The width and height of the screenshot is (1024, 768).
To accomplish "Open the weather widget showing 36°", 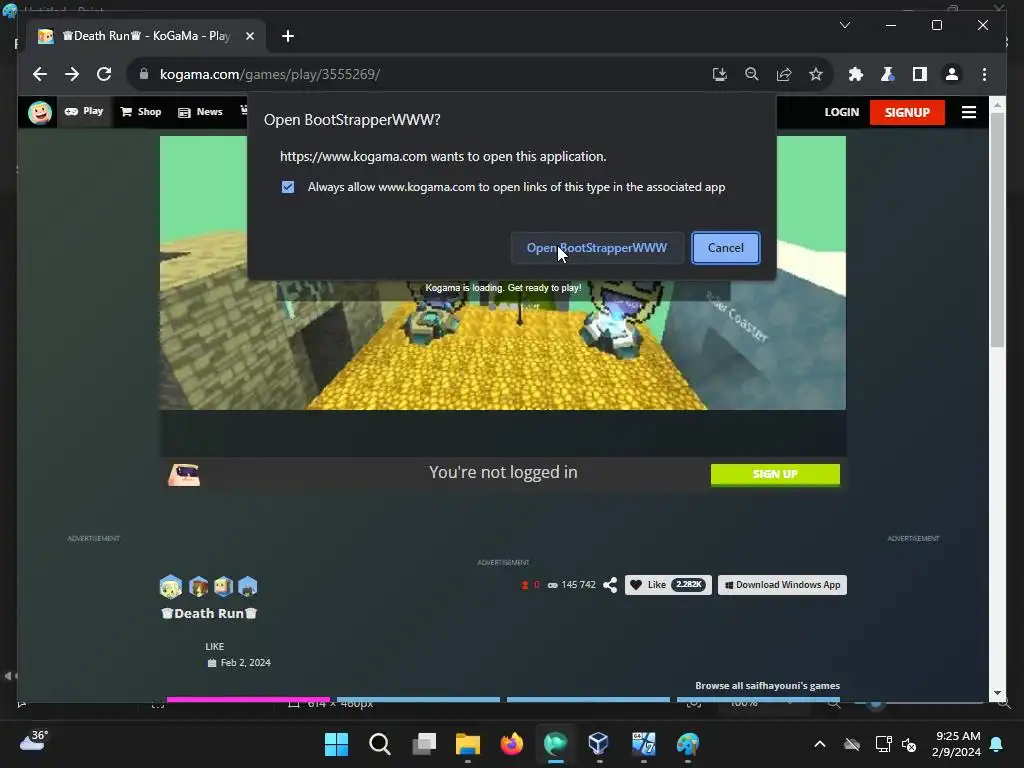I will pos(33,741).
